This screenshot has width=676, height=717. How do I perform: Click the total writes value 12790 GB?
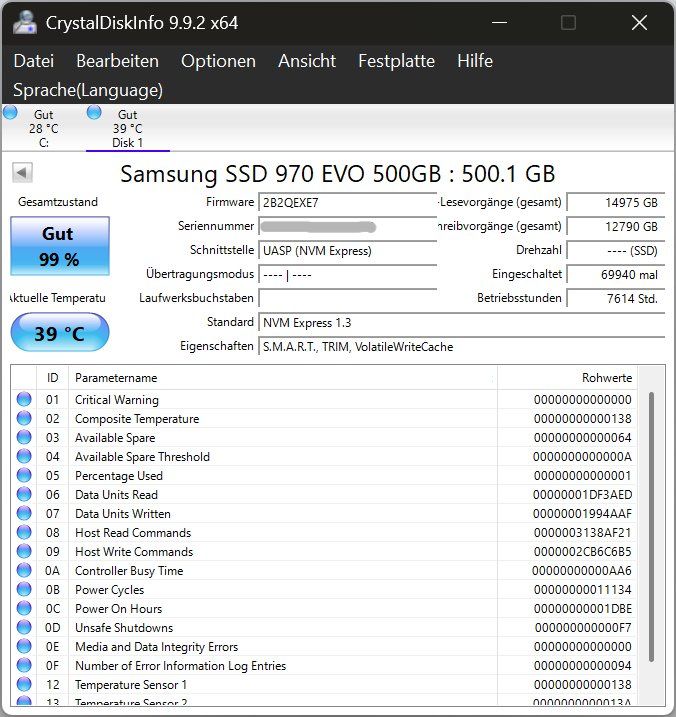[616, 226]
